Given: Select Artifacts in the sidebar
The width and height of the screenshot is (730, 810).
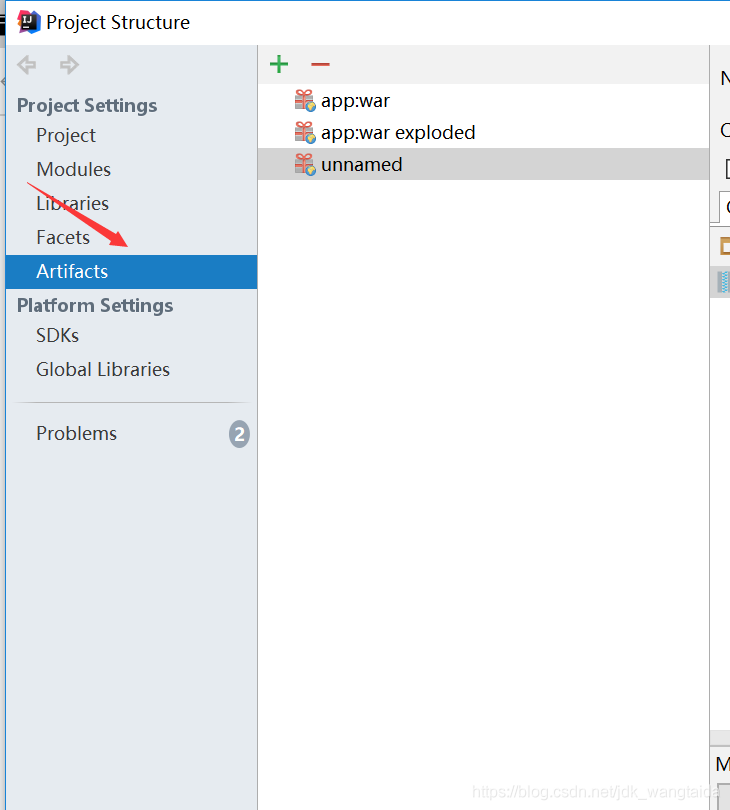Looking at the screenshot, I should pyautogui.click(x=72, y=271).
